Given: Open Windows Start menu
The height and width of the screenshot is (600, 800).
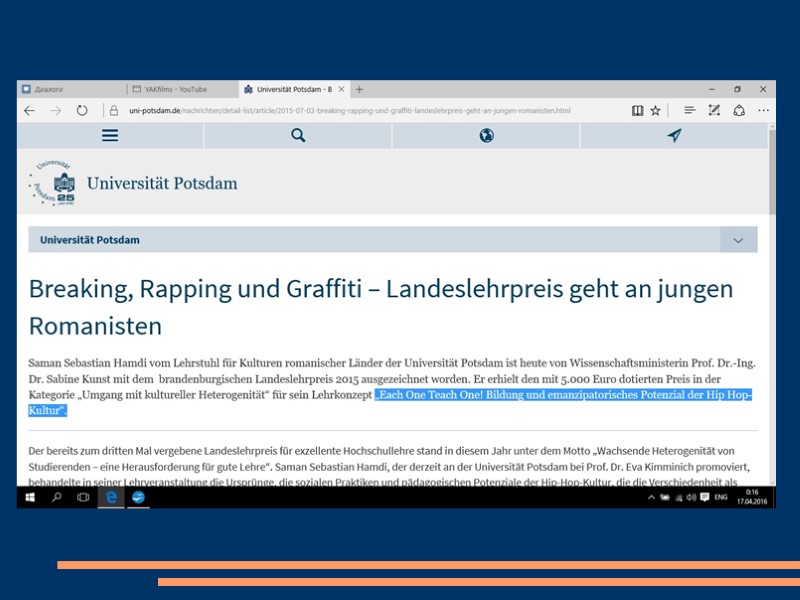Looking at the screenshot, I should point(30,497).
